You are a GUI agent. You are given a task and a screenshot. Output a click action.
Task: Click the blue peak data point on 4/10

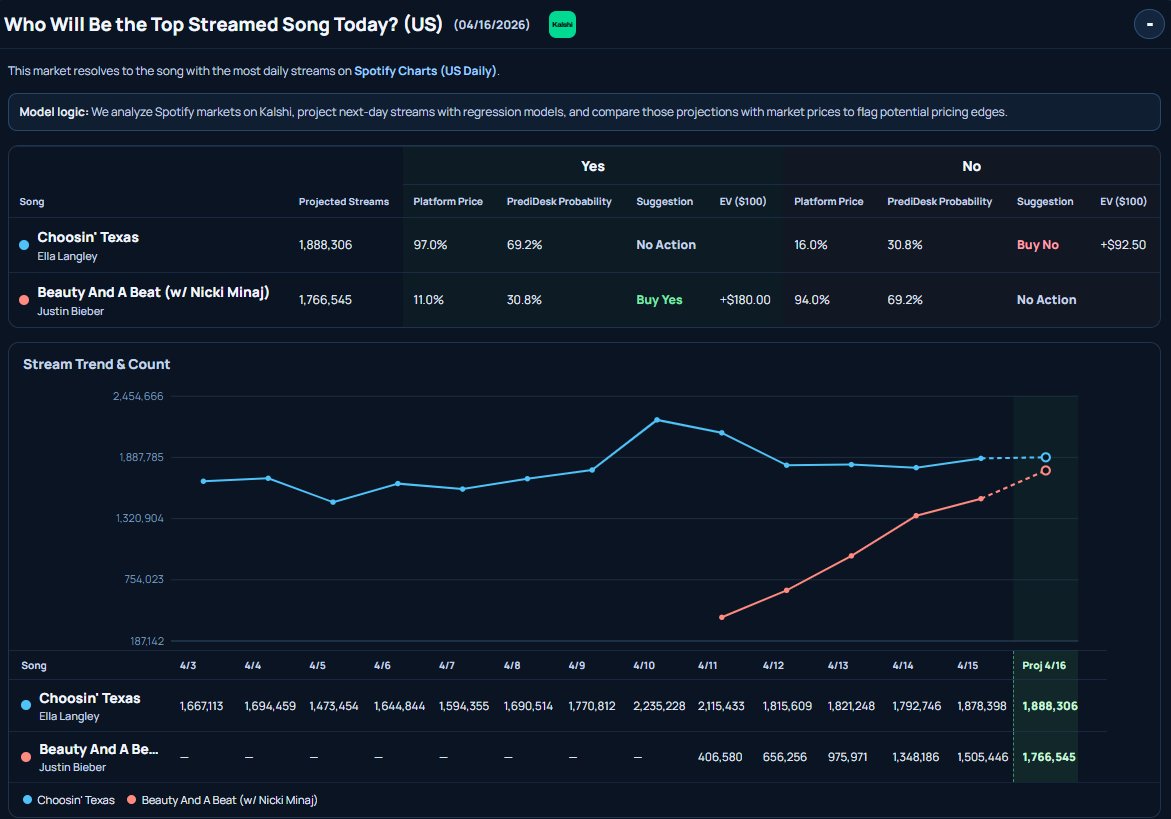click(x=657, y=420)
